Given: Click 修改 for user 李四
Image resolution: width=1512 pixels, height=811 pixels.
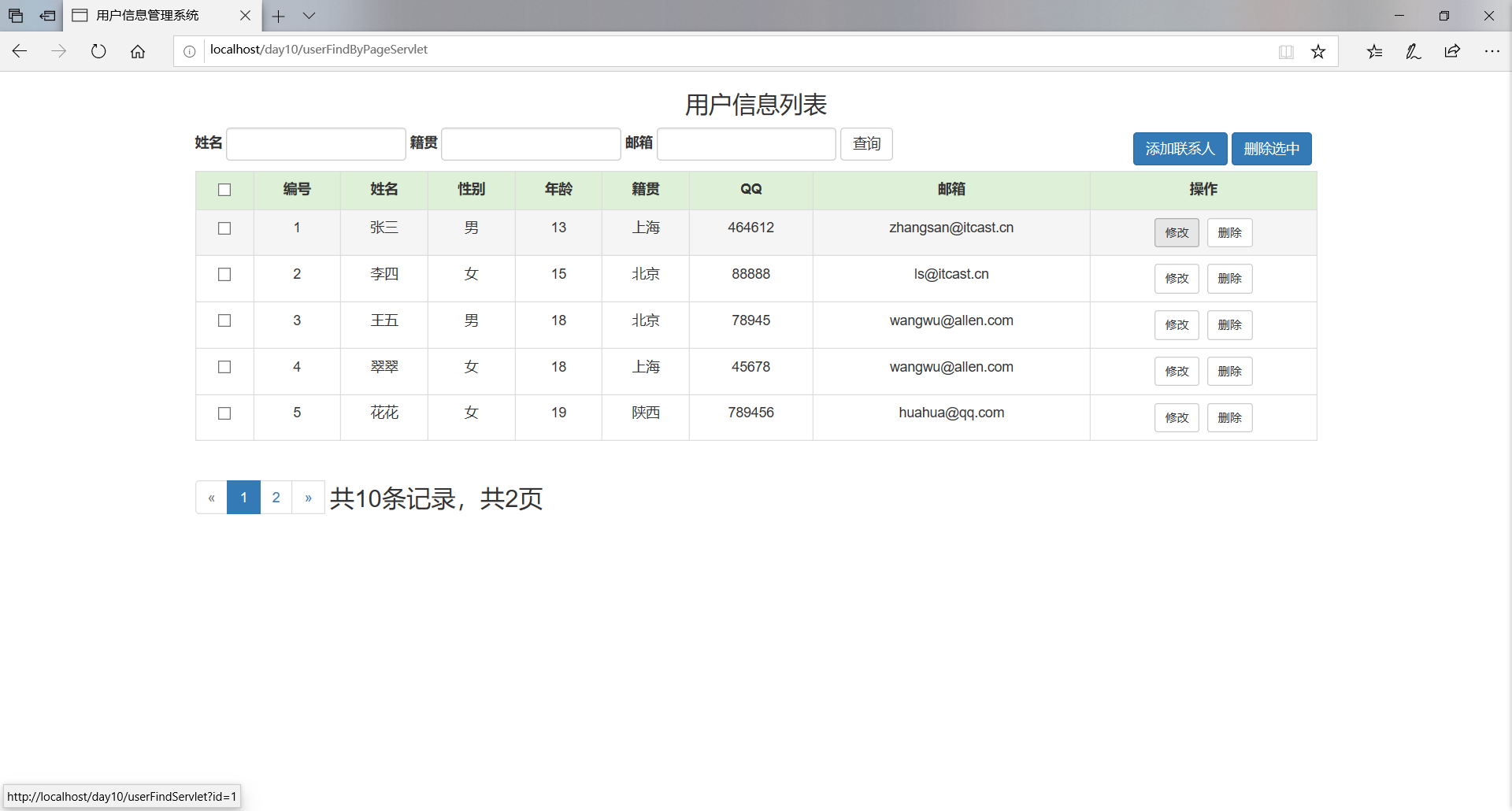Looking at the screenshot, I should coord(1177,279).
